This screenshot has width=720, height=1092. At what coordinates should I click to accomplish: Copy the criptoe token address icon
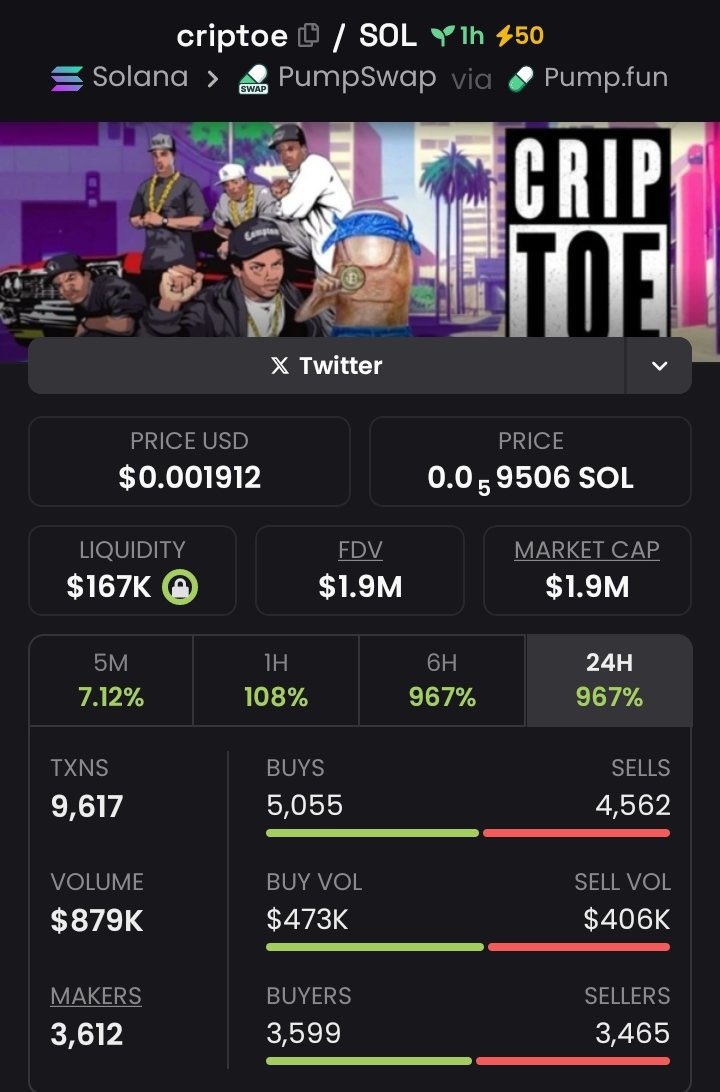[308, 36]
